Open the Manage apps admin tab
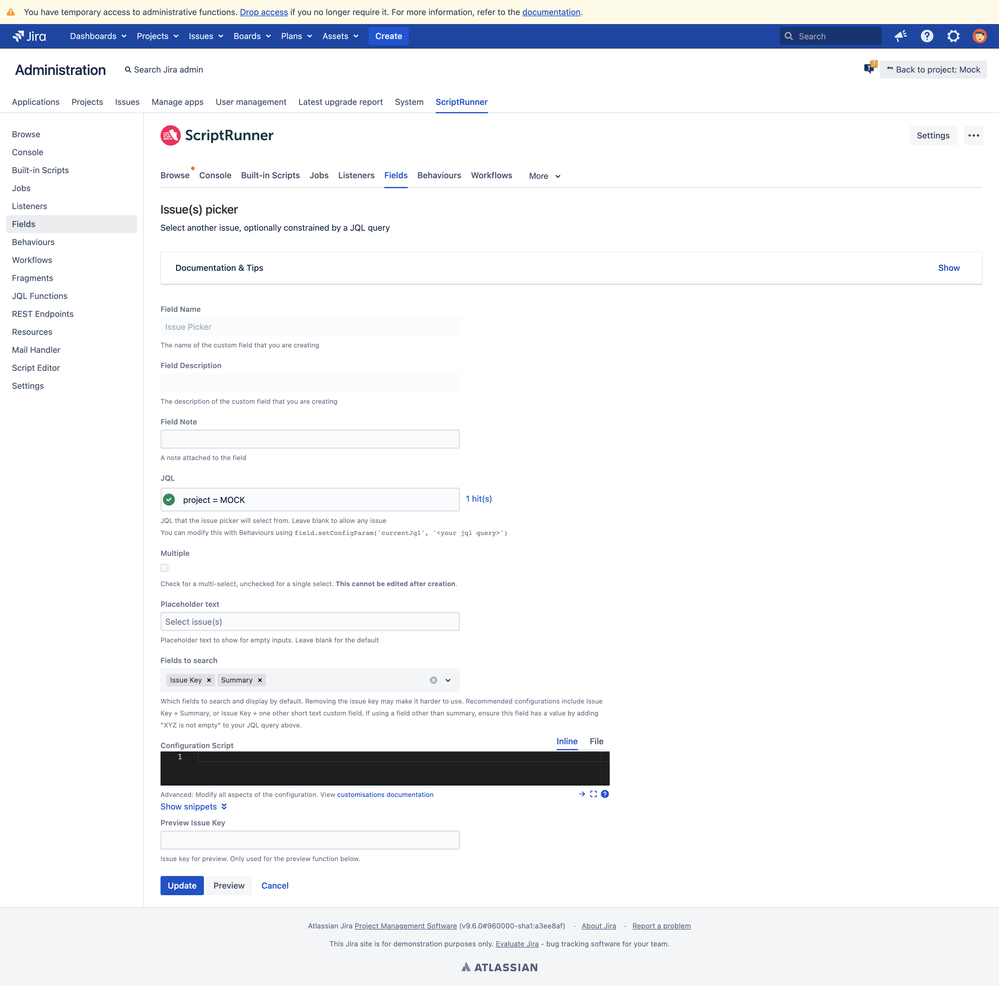Image resolution: width=999 pixels, height=986 pixels. click(177, 102)
